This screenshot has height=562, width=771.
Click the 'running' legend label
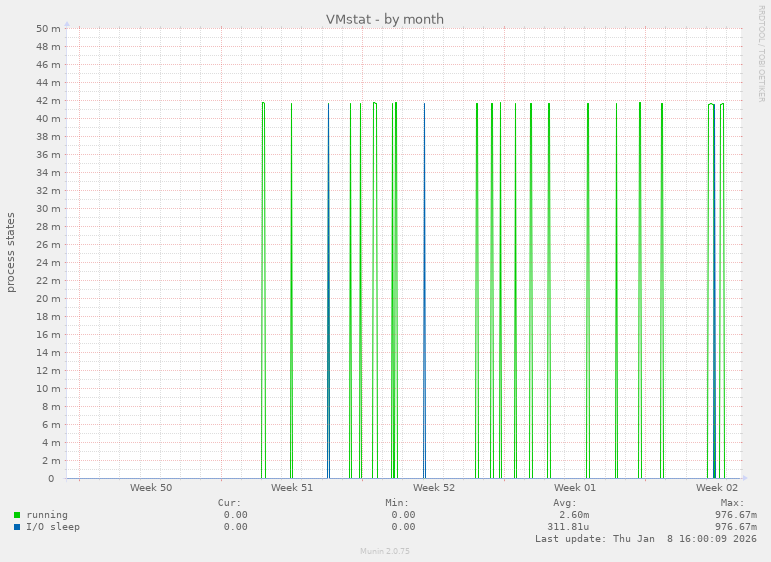[47, 515]
